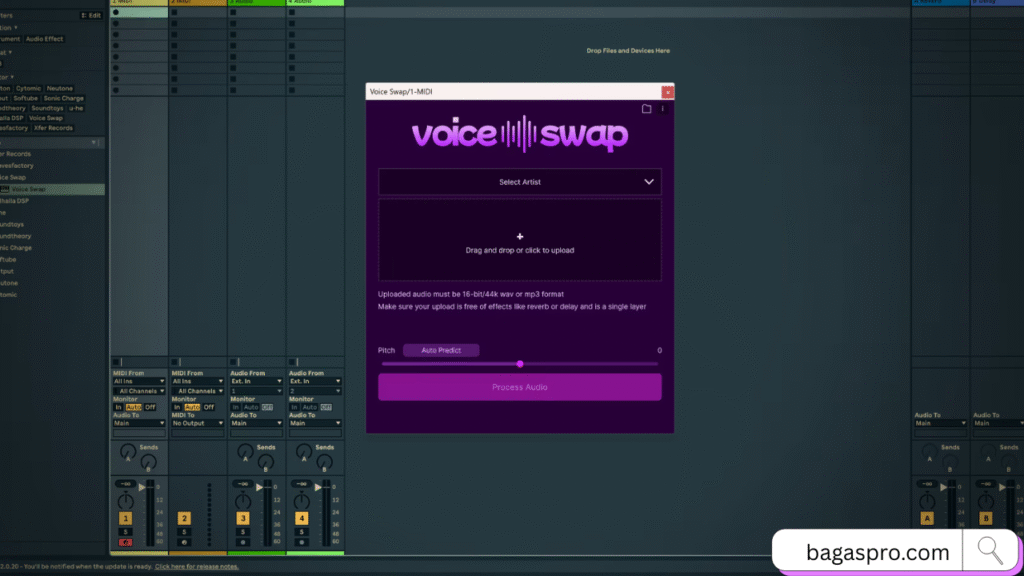Open the MIDI From All Ins dropdown
1024x576 pixels.
[x=138, y=381]
